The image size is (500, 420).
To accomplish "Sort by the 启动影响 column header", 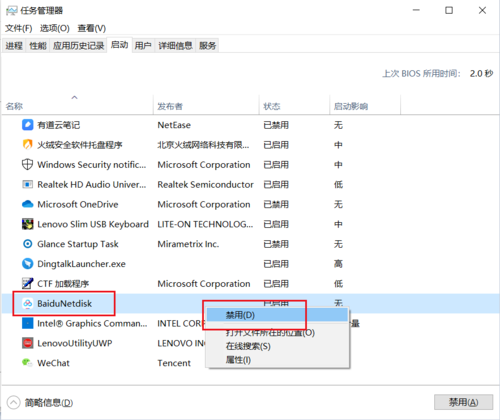I will 365,106.
